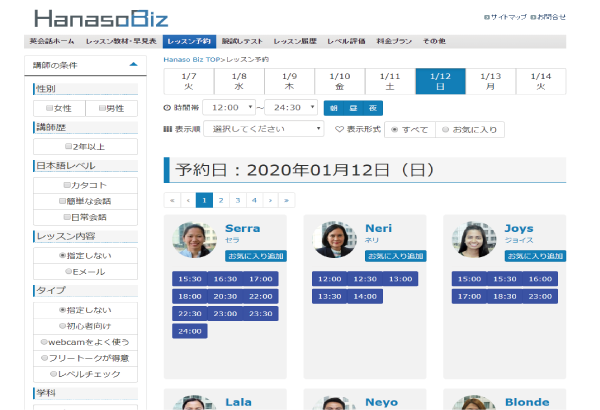Select the 1/9 木 date tab
This screenshot has width=600, height=410.
(x=289, y=81)
